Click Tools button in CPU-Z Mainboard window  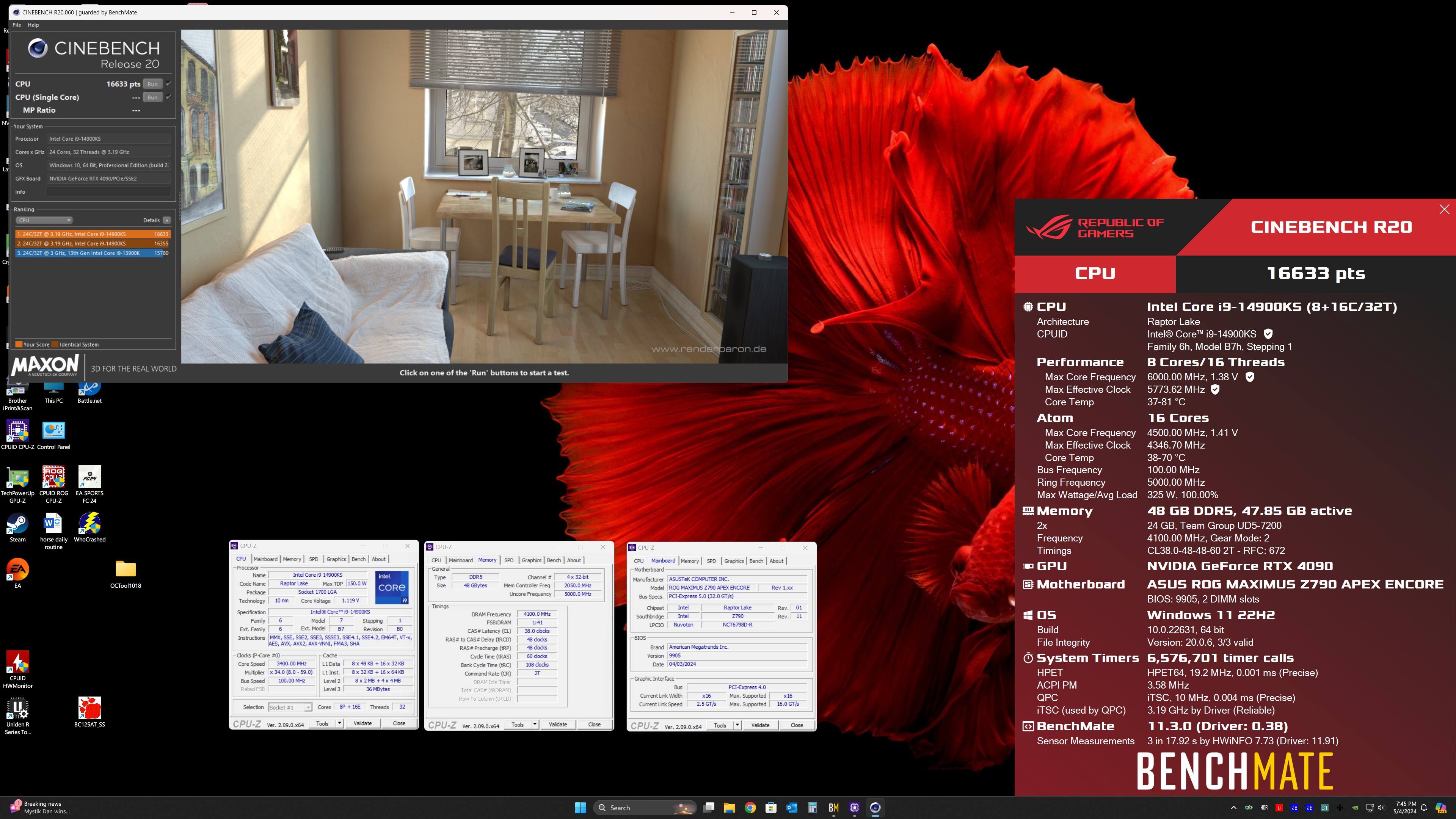[x=720, y=725]
